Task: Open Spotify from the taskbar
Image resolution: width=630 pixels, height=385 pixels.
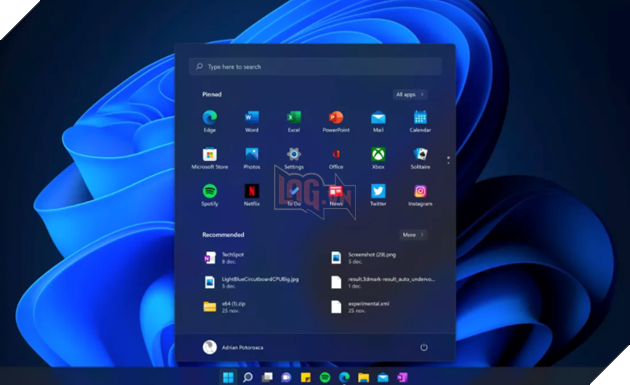Action: 325,377
